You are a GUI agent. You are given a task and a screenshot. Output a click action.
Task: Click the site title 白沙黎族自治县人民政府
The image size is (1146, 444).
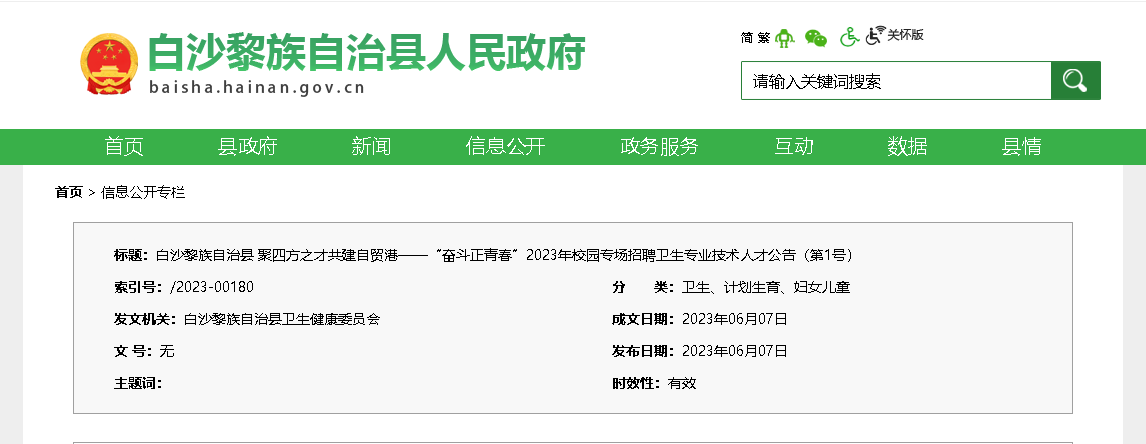pos(366,52)
